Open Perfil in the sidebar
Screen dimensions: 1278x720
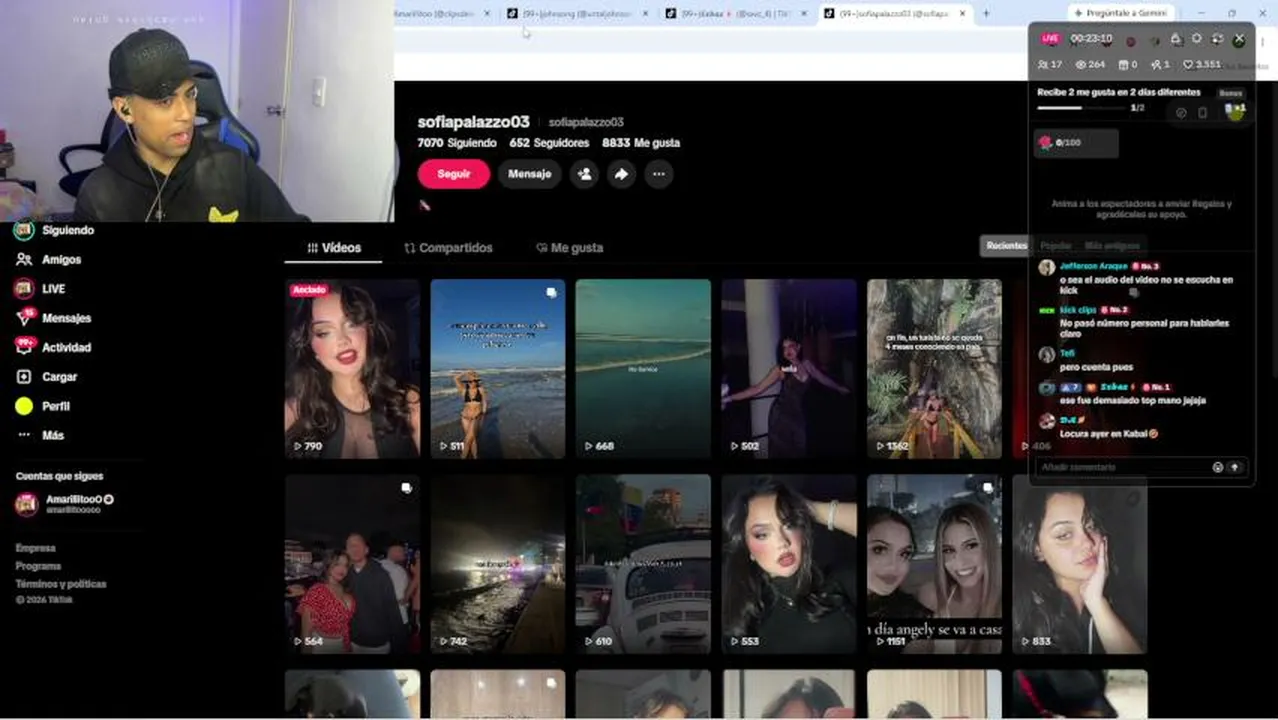click(43, 406)
